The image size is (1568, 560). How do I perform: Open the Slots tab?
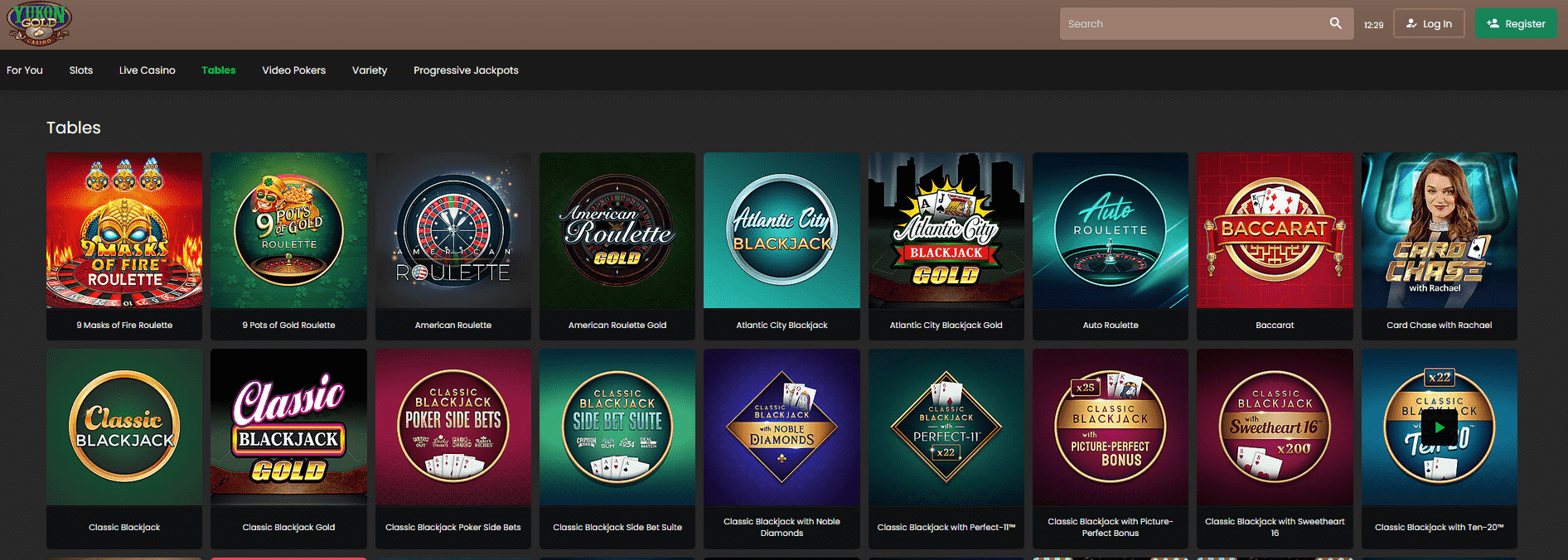pos(81,70)
